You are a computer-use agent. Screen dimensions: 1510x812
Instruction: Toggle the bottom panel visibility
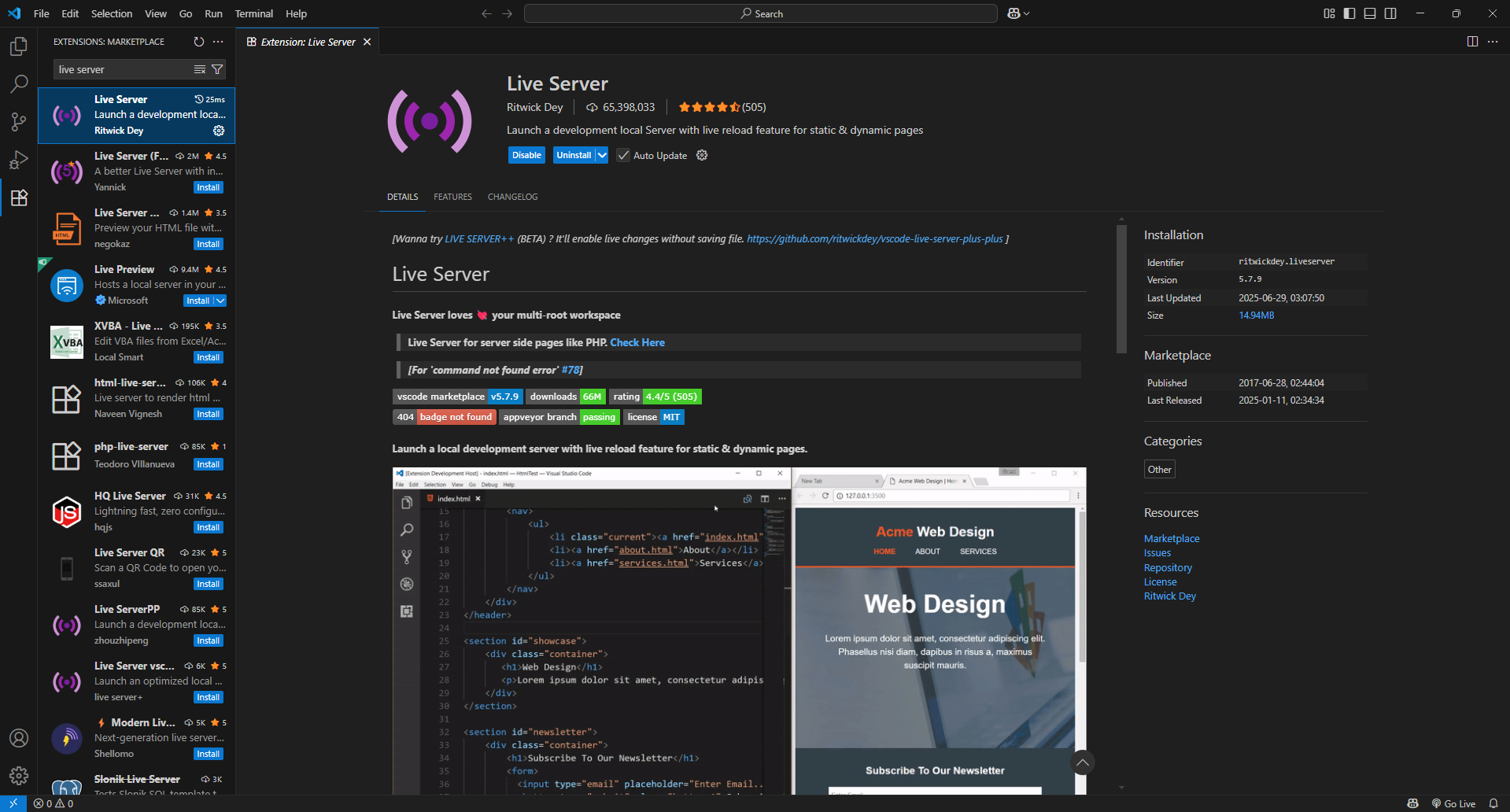1370,13
